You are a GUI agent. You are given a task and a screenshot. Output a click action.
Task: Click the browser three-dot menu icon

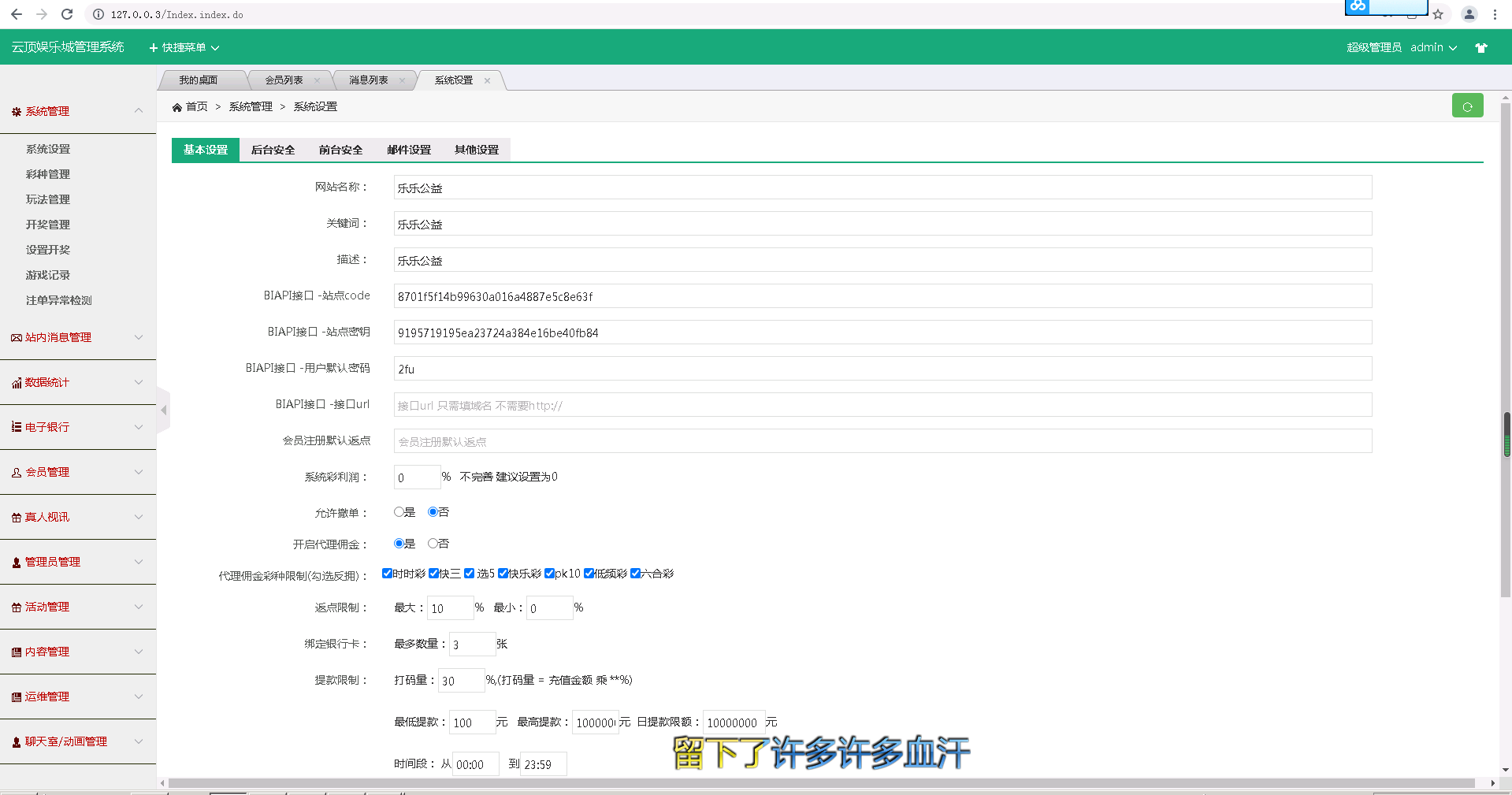coord(1495,14)
